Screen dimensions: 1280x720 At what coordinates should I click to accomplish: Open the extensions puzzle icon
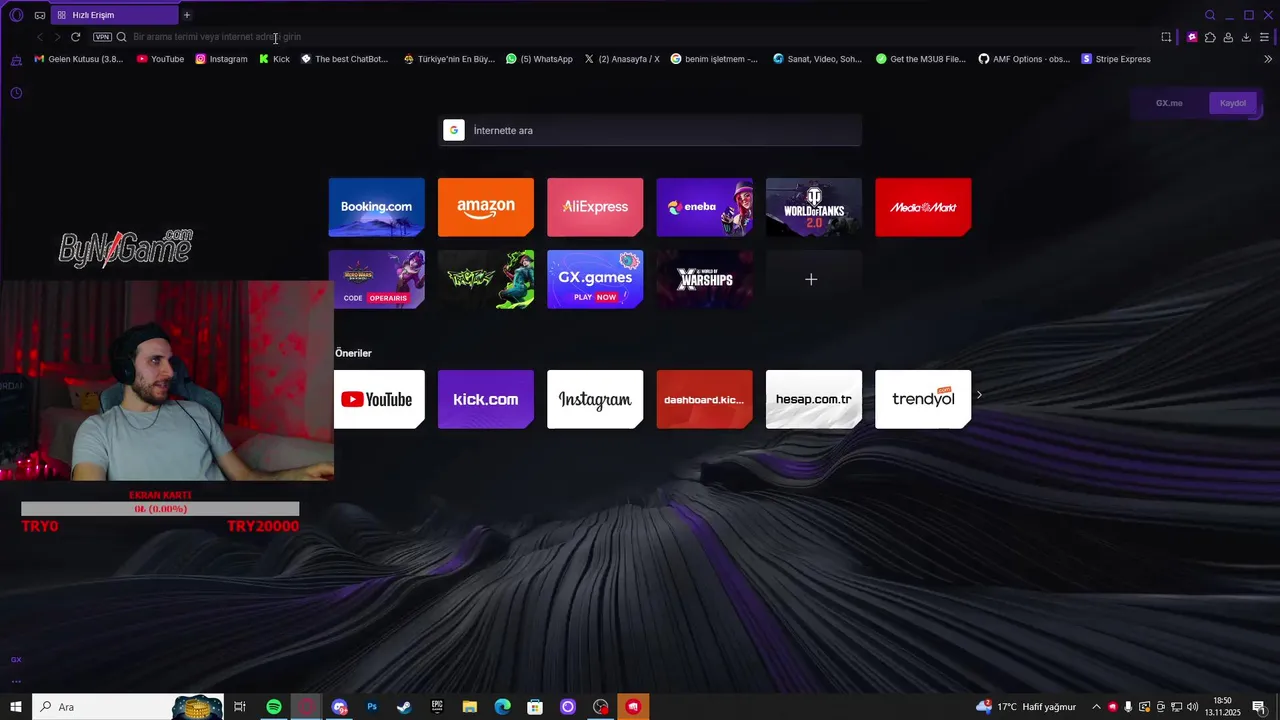(1210, 37)
